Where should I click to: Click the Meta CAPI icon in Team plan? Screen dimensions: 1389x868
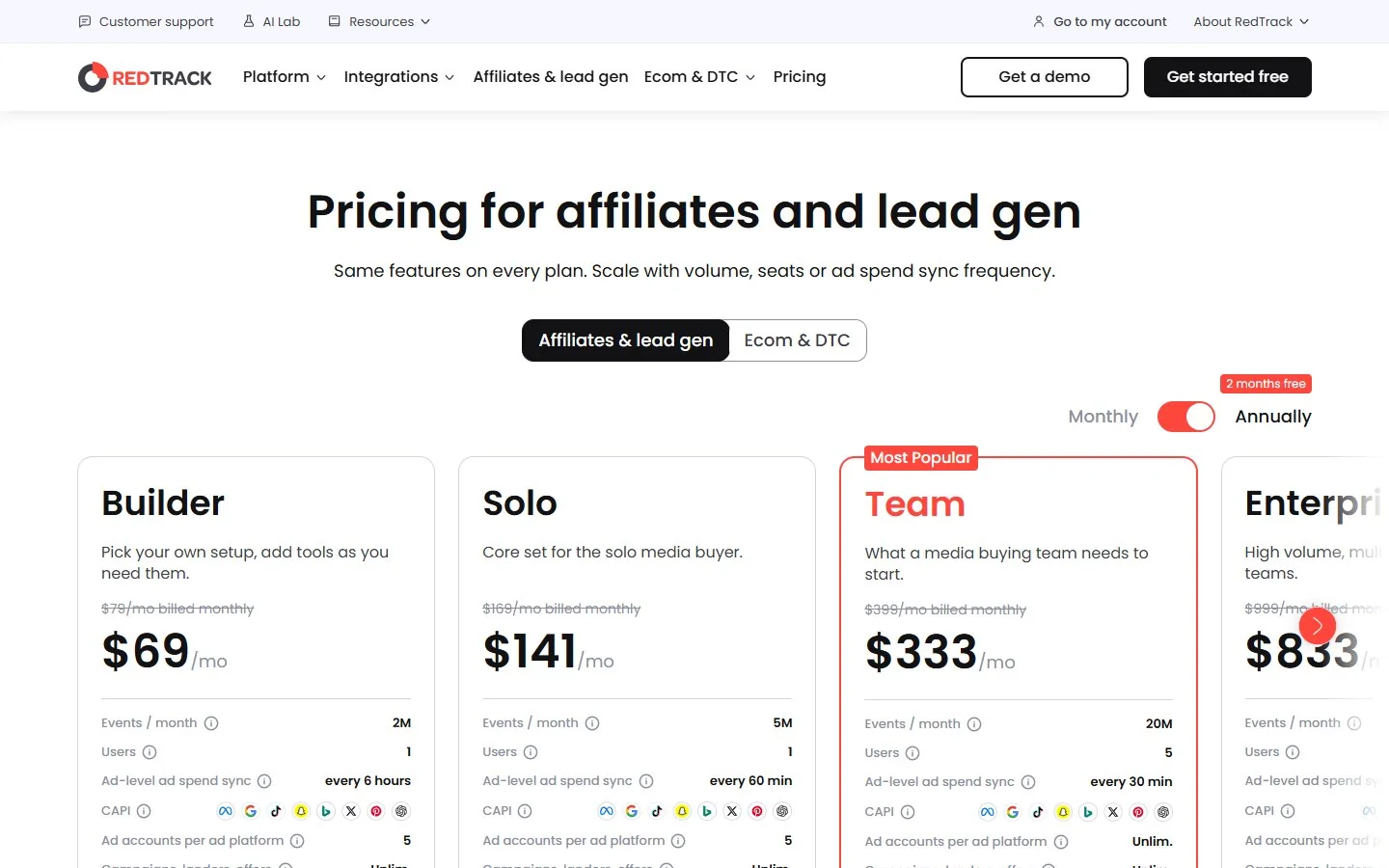tap(988, 812)
